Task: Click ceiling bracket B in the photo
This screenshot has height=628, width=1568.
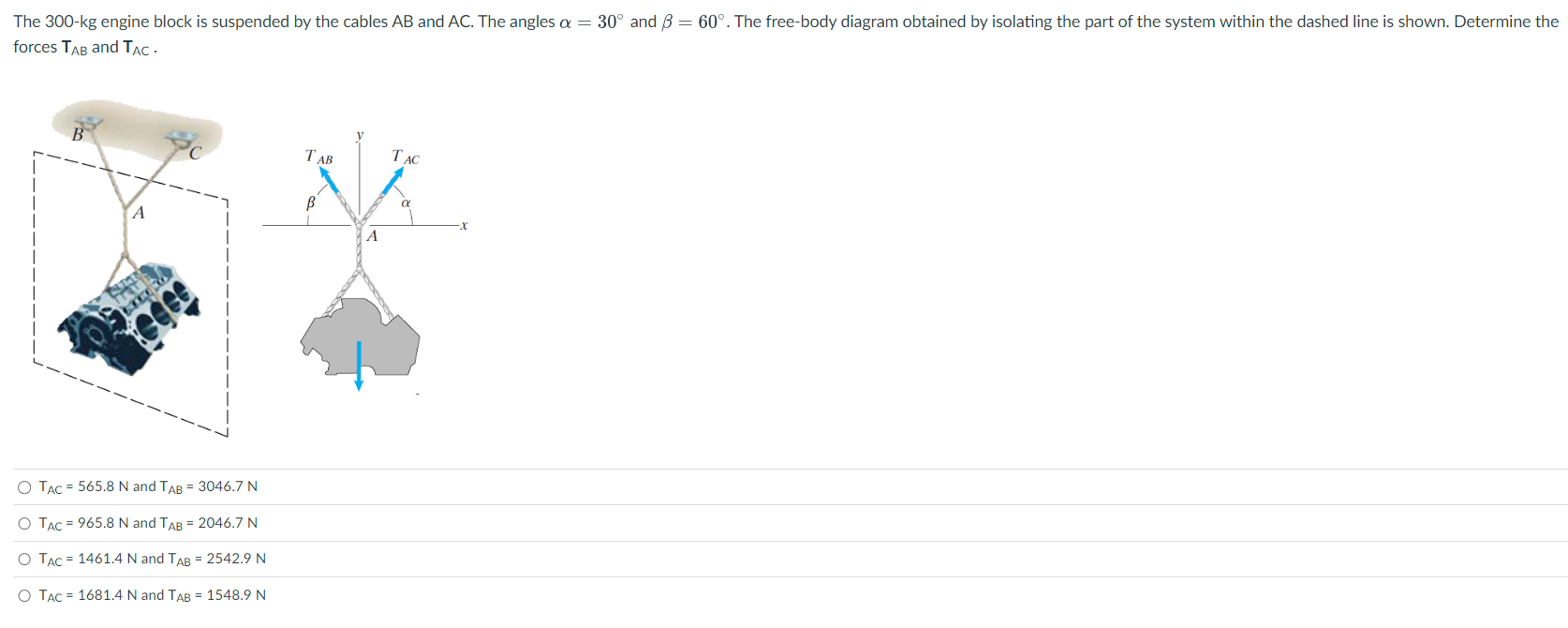Action: point(88,122)
